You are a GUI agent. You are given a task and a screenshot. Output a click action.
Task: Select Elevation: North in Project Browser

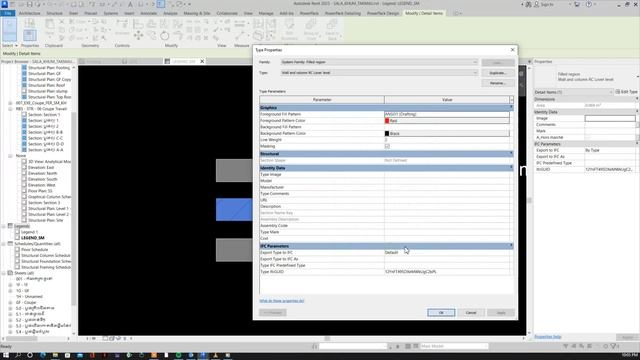pyautogui.click(x=42, y=173)
